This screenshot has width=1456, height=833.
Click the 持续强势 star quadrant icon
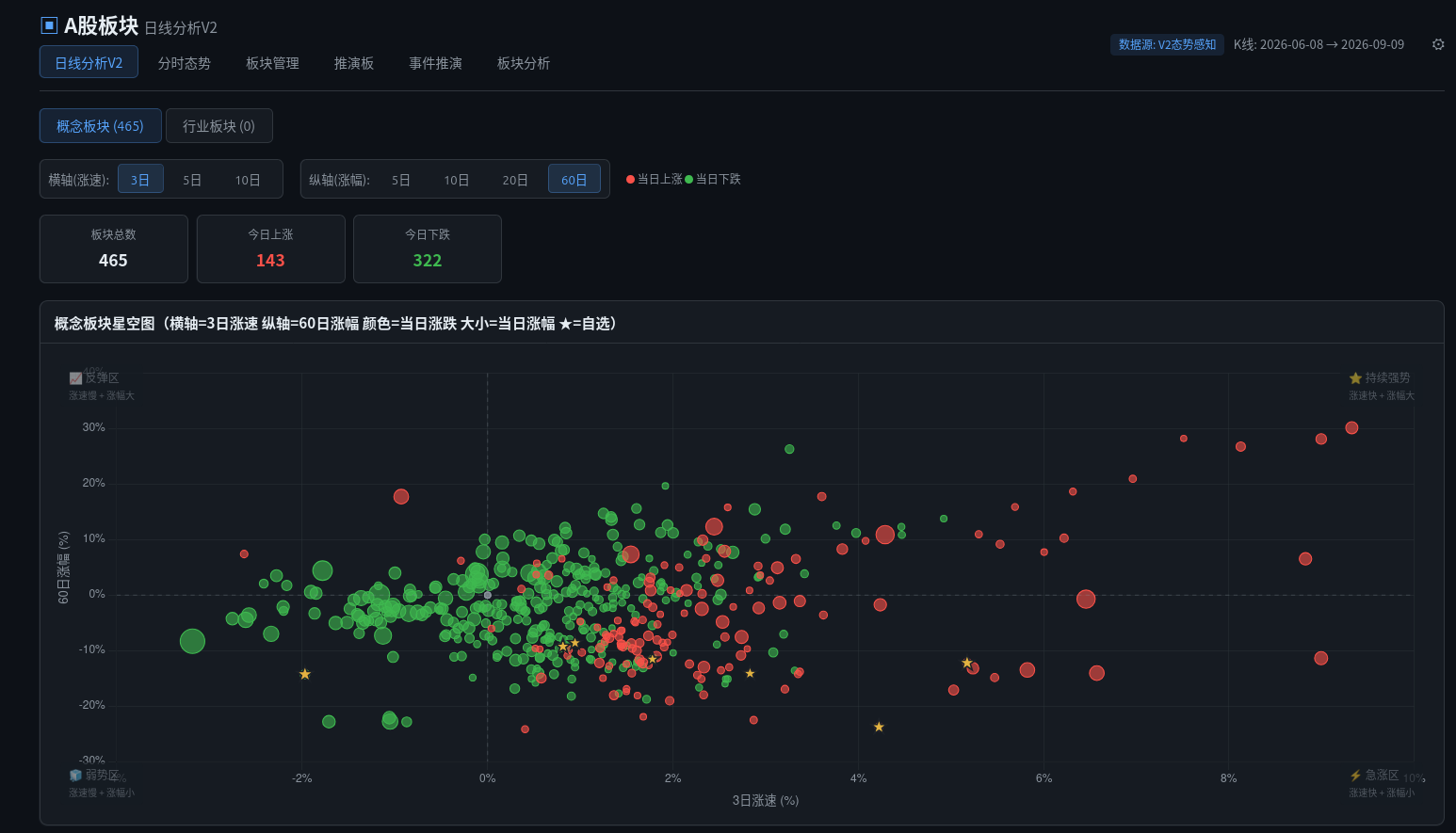pyautogui.click(x=1355, y=377)
